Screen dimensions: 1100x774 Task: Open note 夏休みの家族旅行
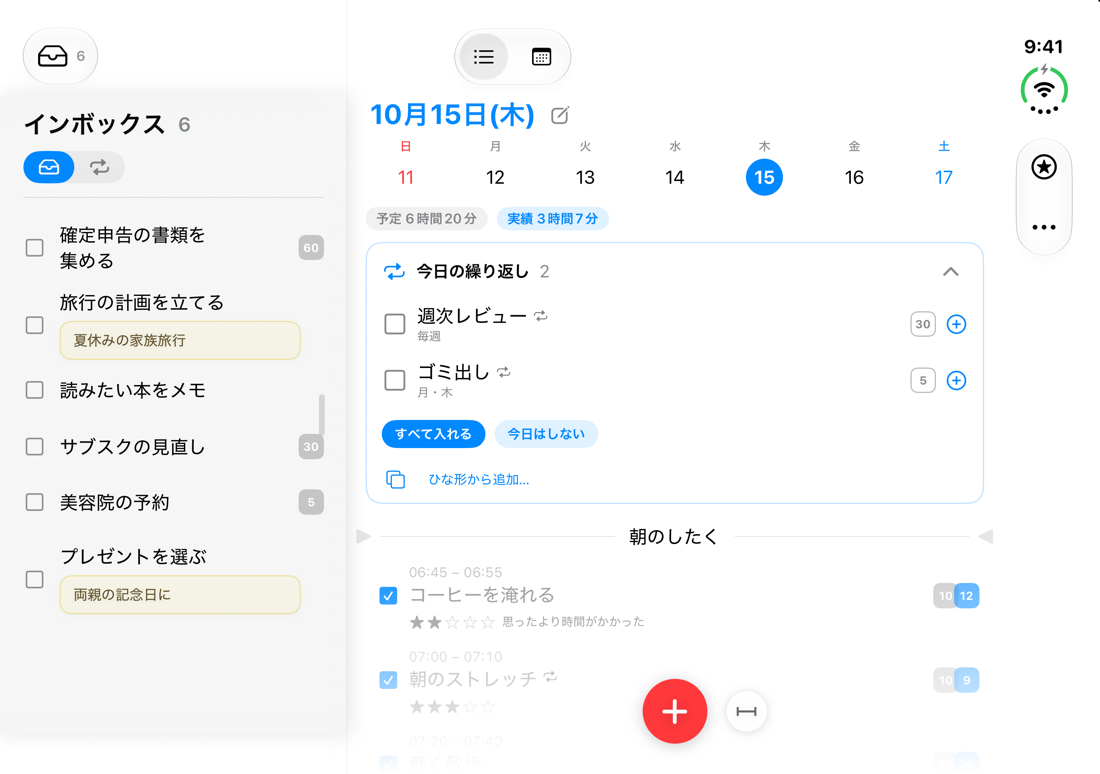[180, 340]
